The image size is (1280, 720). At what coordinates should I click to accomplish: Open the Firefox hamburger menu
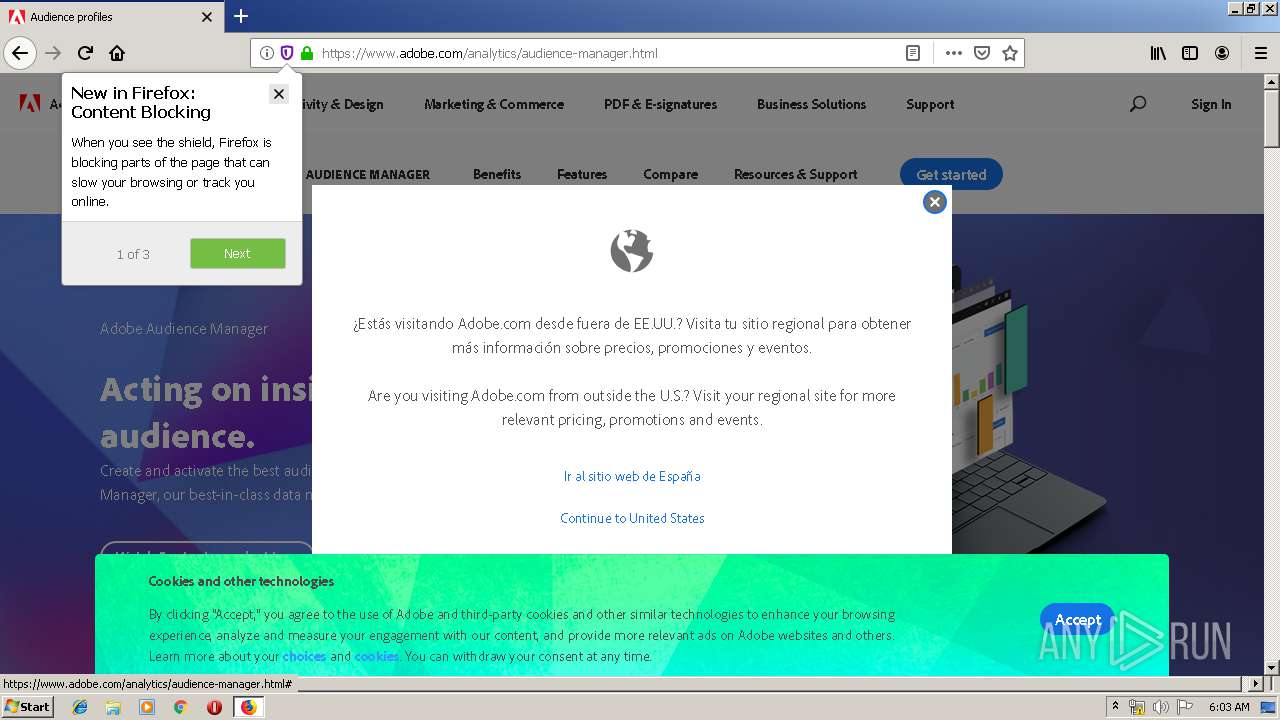point(1260,53)
